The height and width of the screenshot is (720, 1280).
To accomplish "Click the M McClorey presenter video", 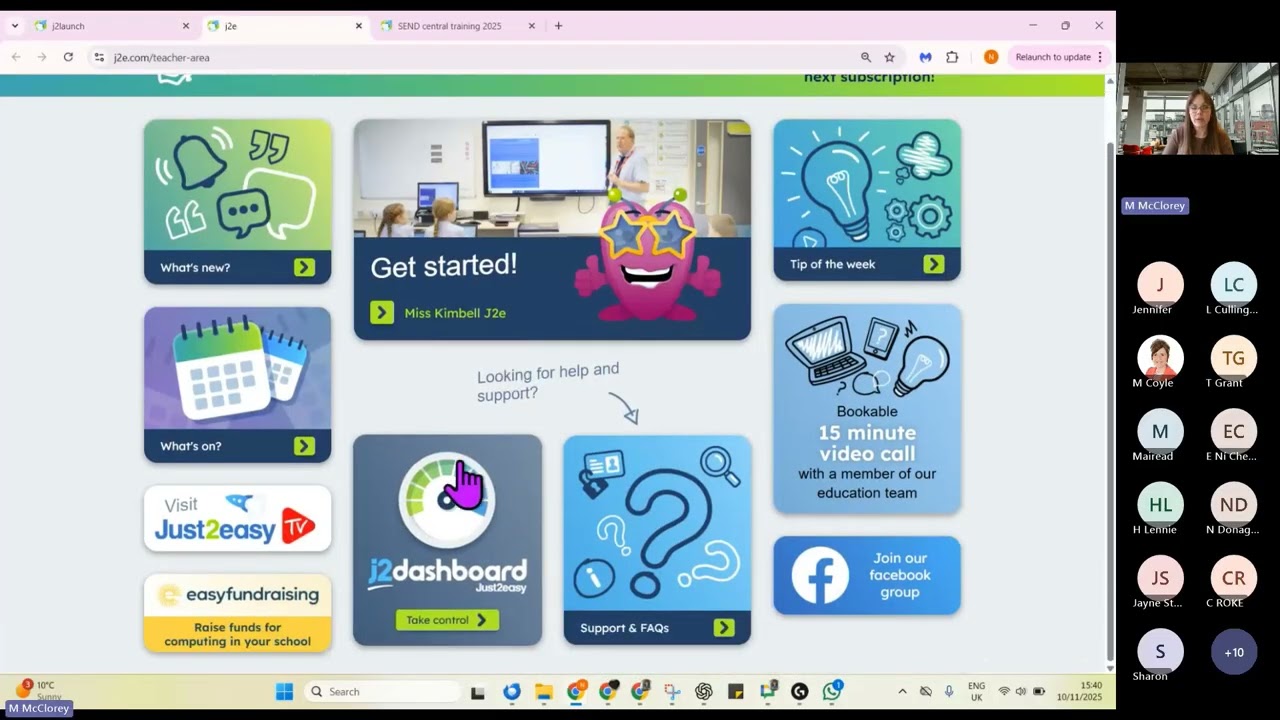I will tap(1198, 108).
